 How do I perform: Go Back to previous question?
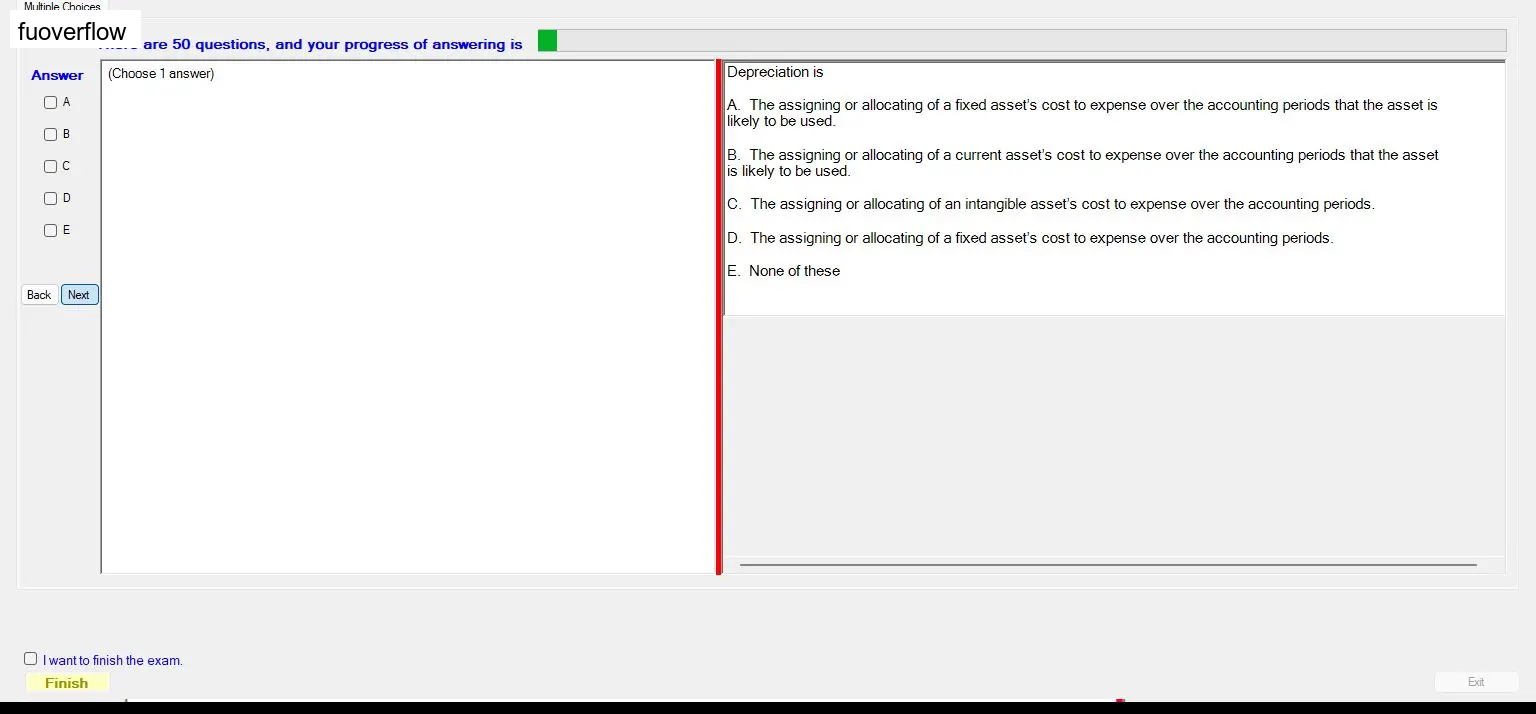pyautogui.click(x=39, y=295)
